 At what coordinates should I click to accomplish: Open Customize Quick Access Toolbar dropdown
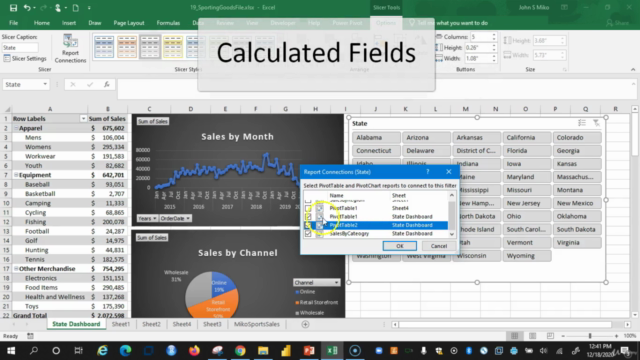pyautogui.click(x=89, y=8)
